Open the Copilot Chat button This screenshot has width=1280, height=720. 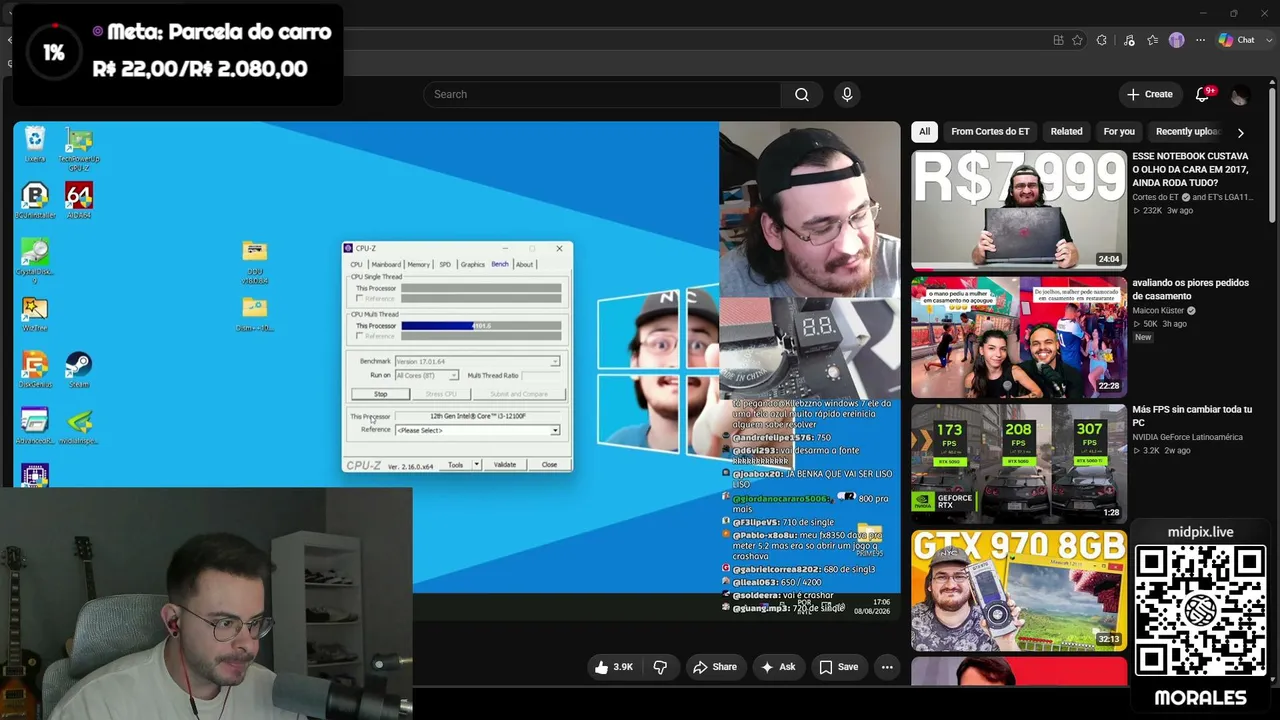coord(1236,40)
